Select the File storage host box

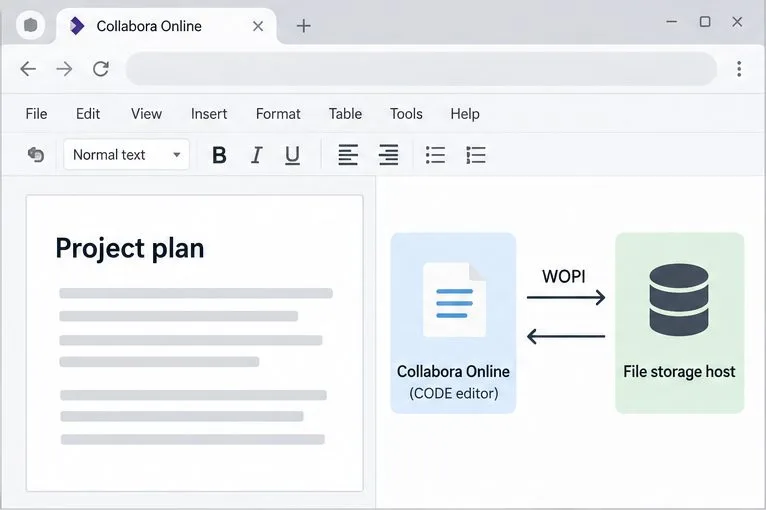(x=680, y=323)
